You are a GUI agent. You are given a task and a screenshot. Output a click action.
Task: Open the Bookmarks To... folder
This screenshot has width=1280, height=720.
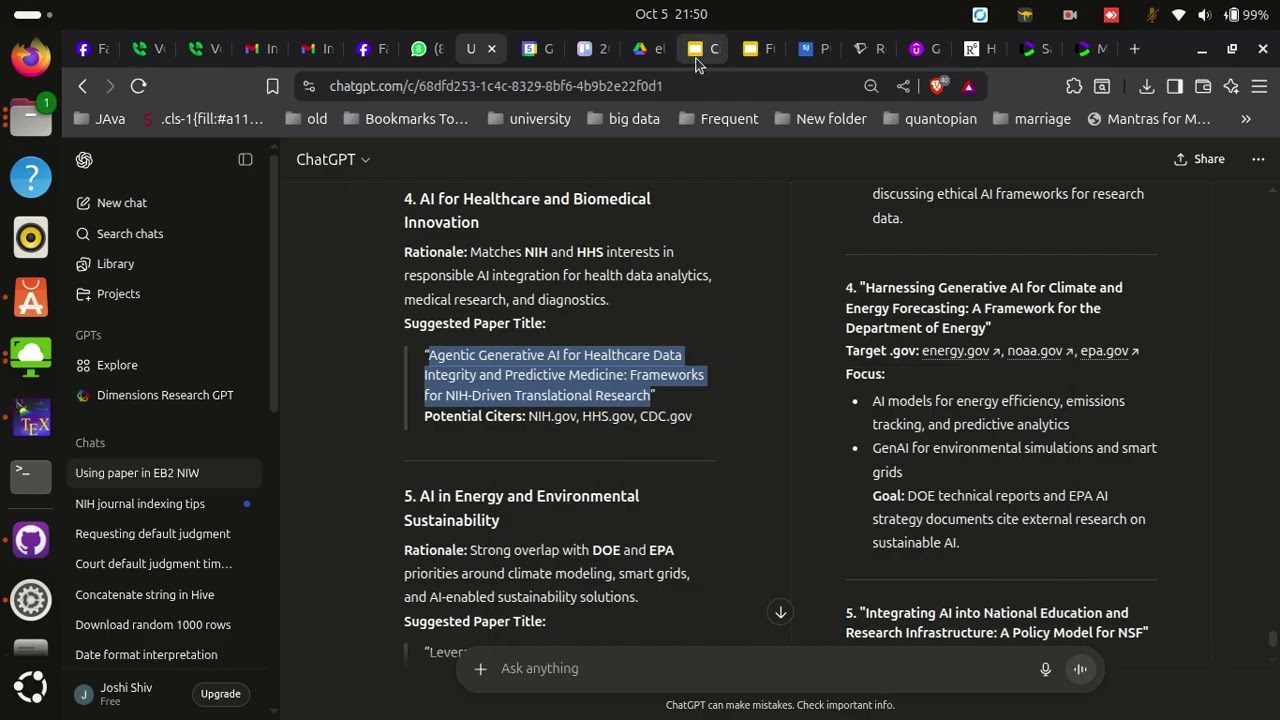point(405,119)
